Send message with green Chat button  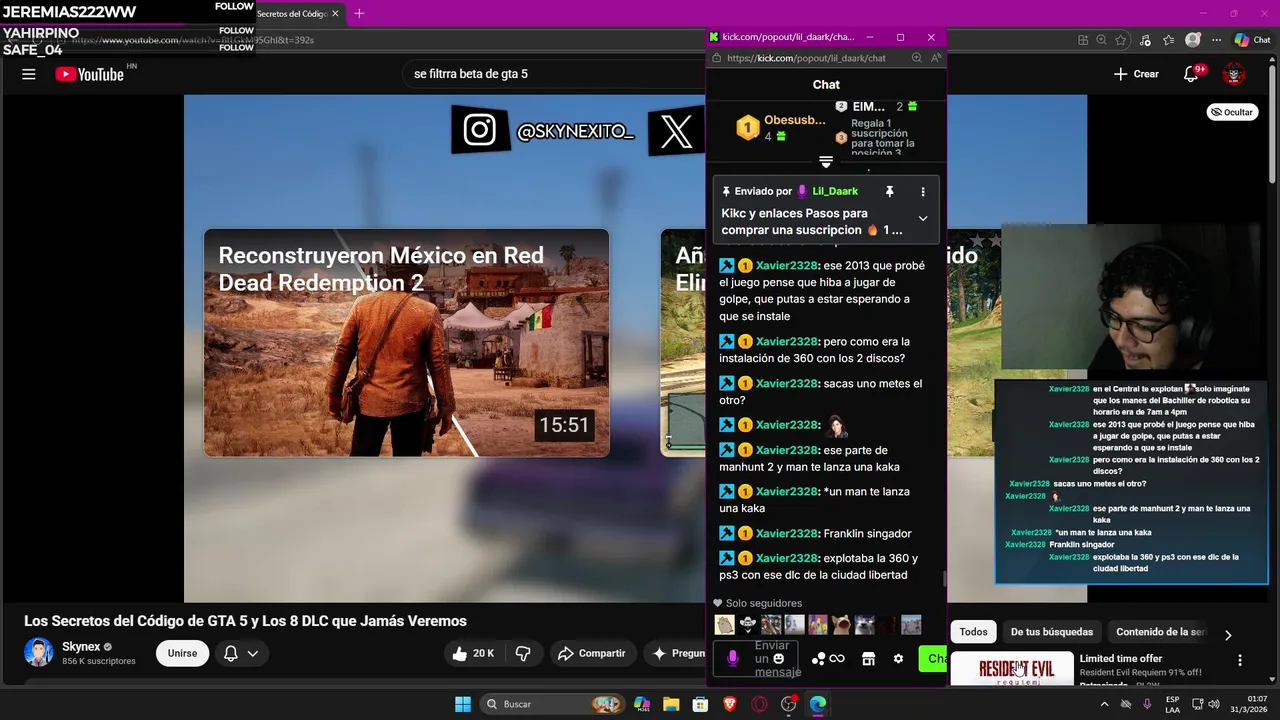click(x=933, y=659)
